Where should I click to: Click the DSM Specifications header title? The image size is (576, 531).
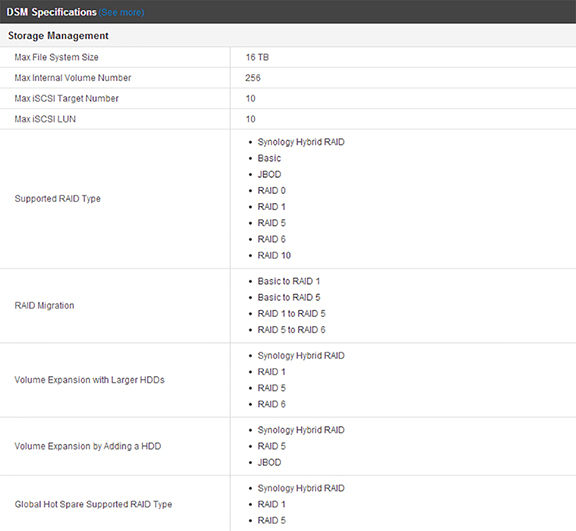coord(51,12)
